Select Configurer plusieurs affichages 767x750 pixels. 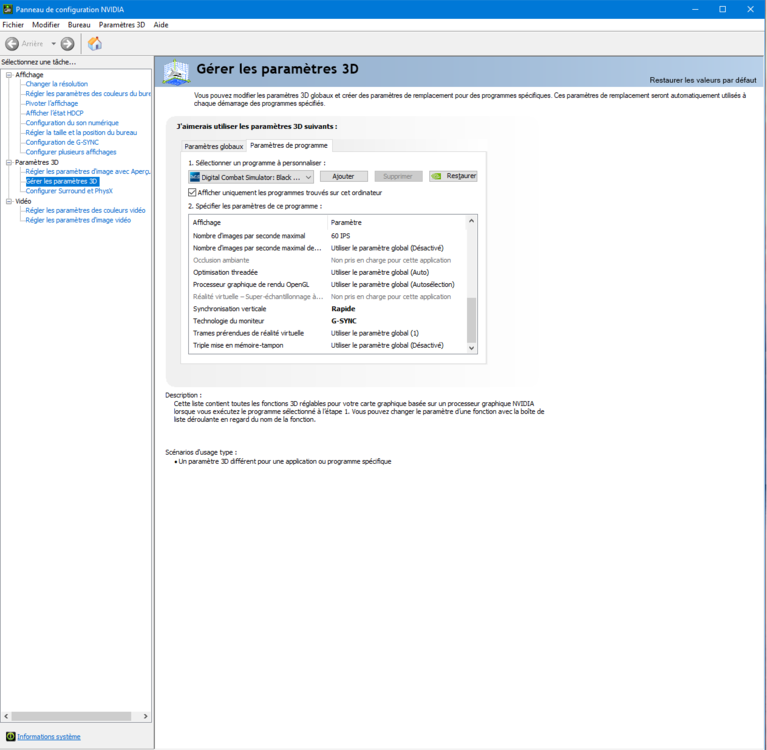click(x=71, y=153)
